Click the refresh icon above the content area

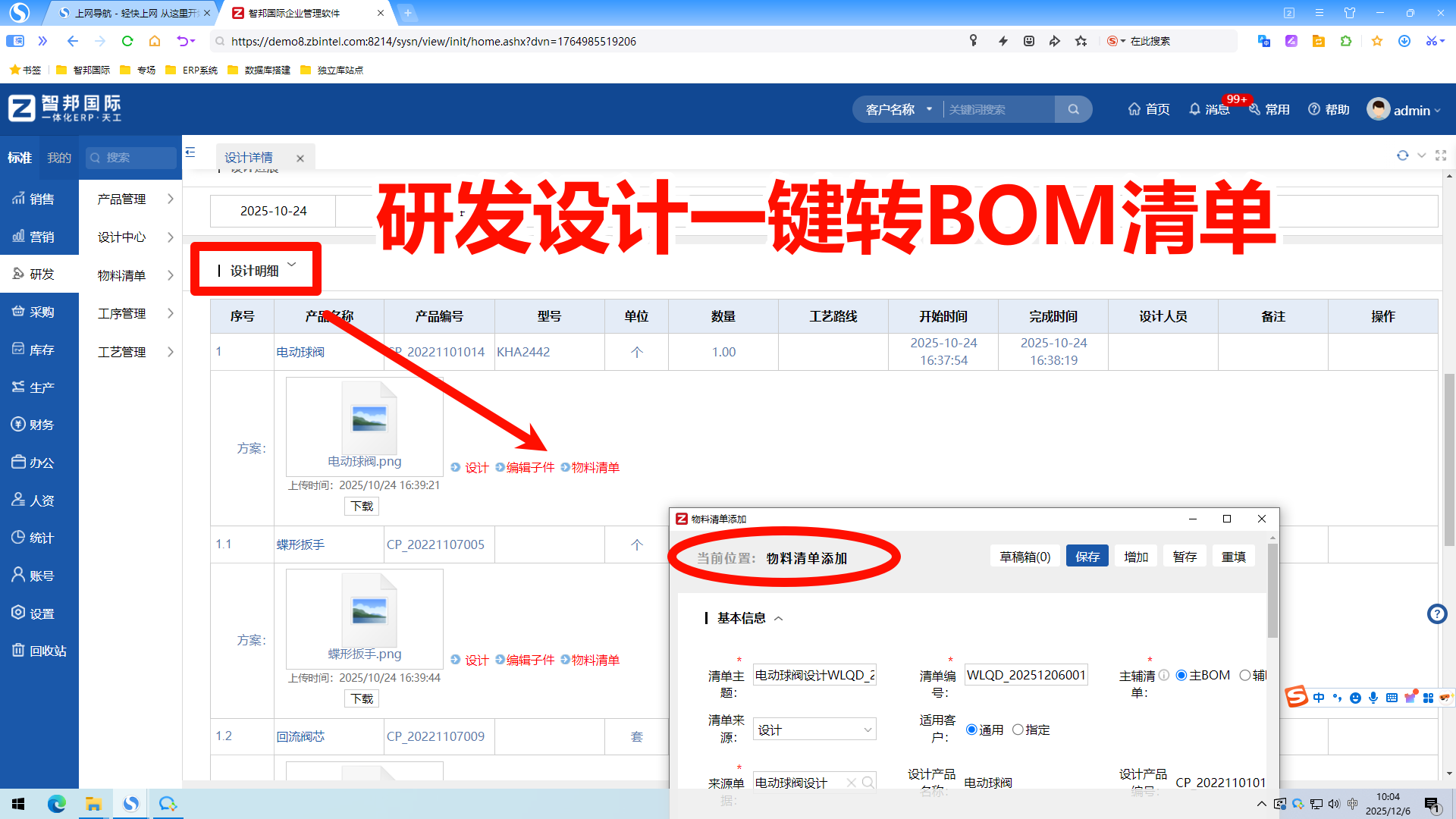1402,155
